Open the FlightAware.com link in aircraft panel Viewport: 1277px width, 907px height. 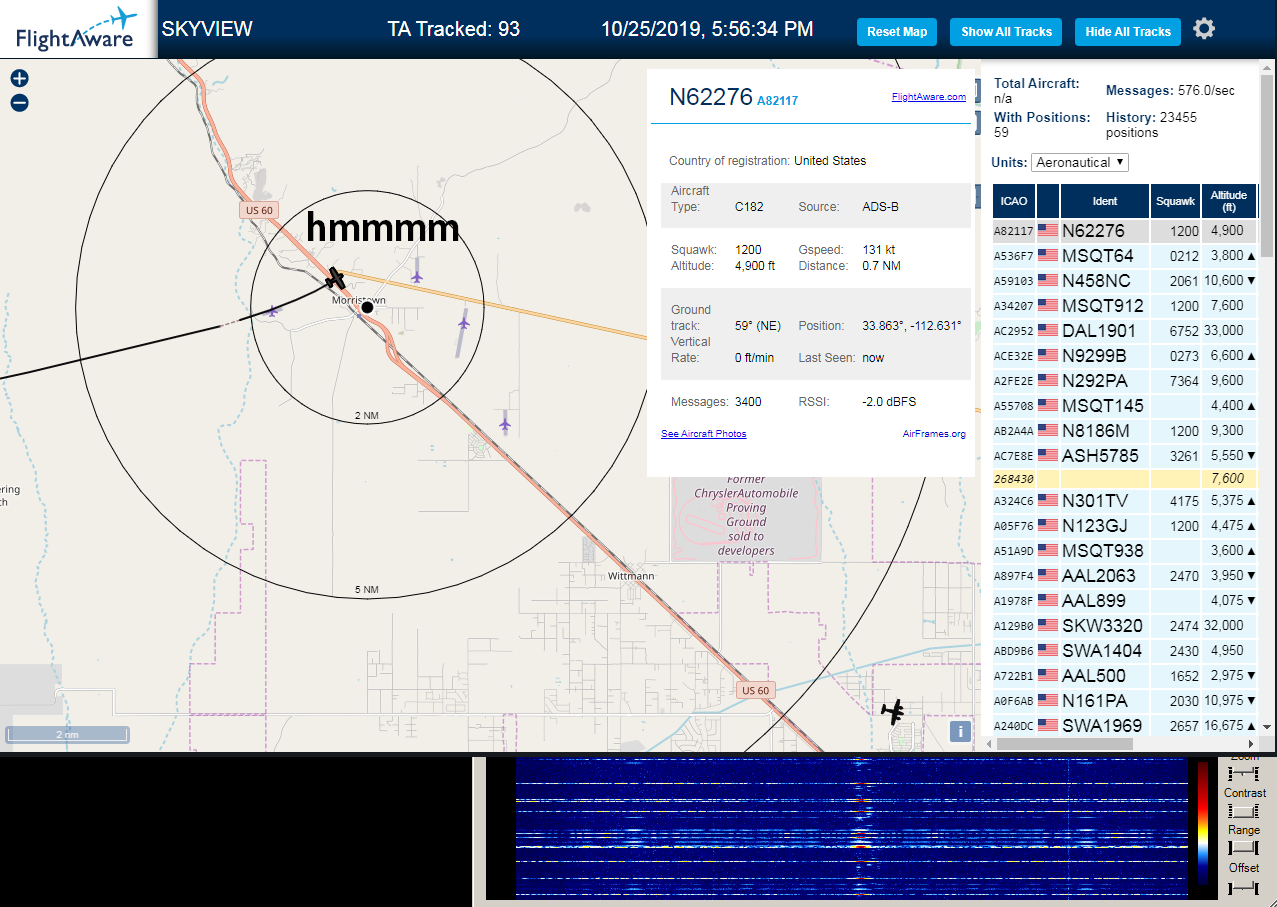pyautogui.click(x=929, y=97)
